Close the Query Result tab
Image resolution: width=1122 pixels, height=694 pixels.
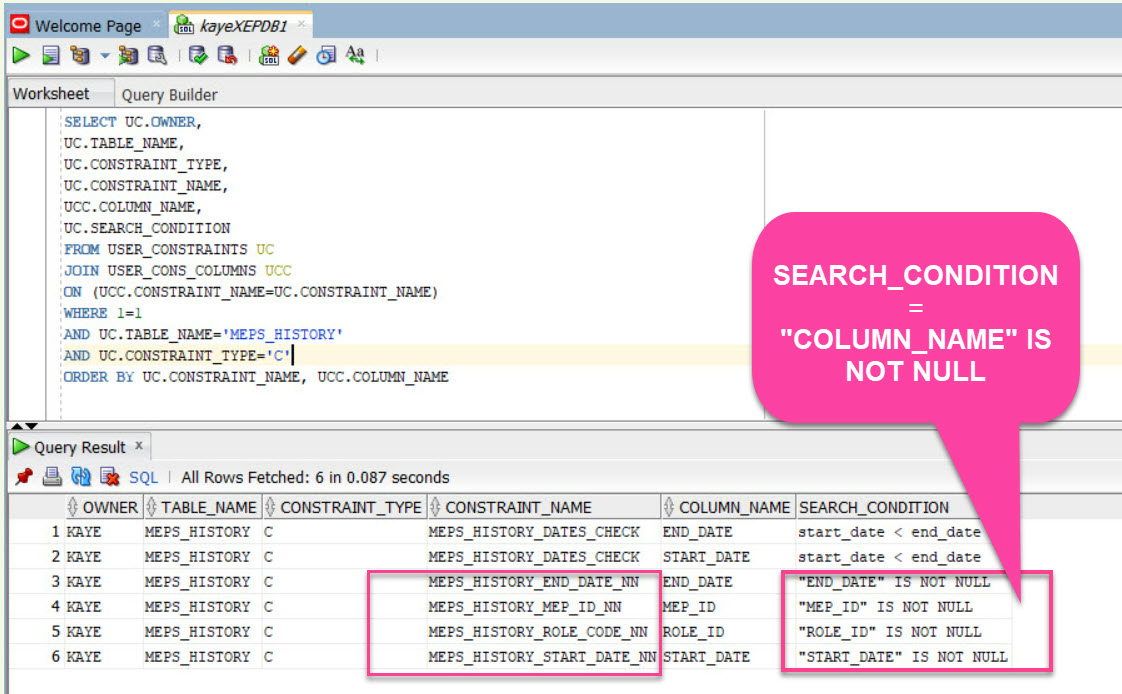[139, 446]
